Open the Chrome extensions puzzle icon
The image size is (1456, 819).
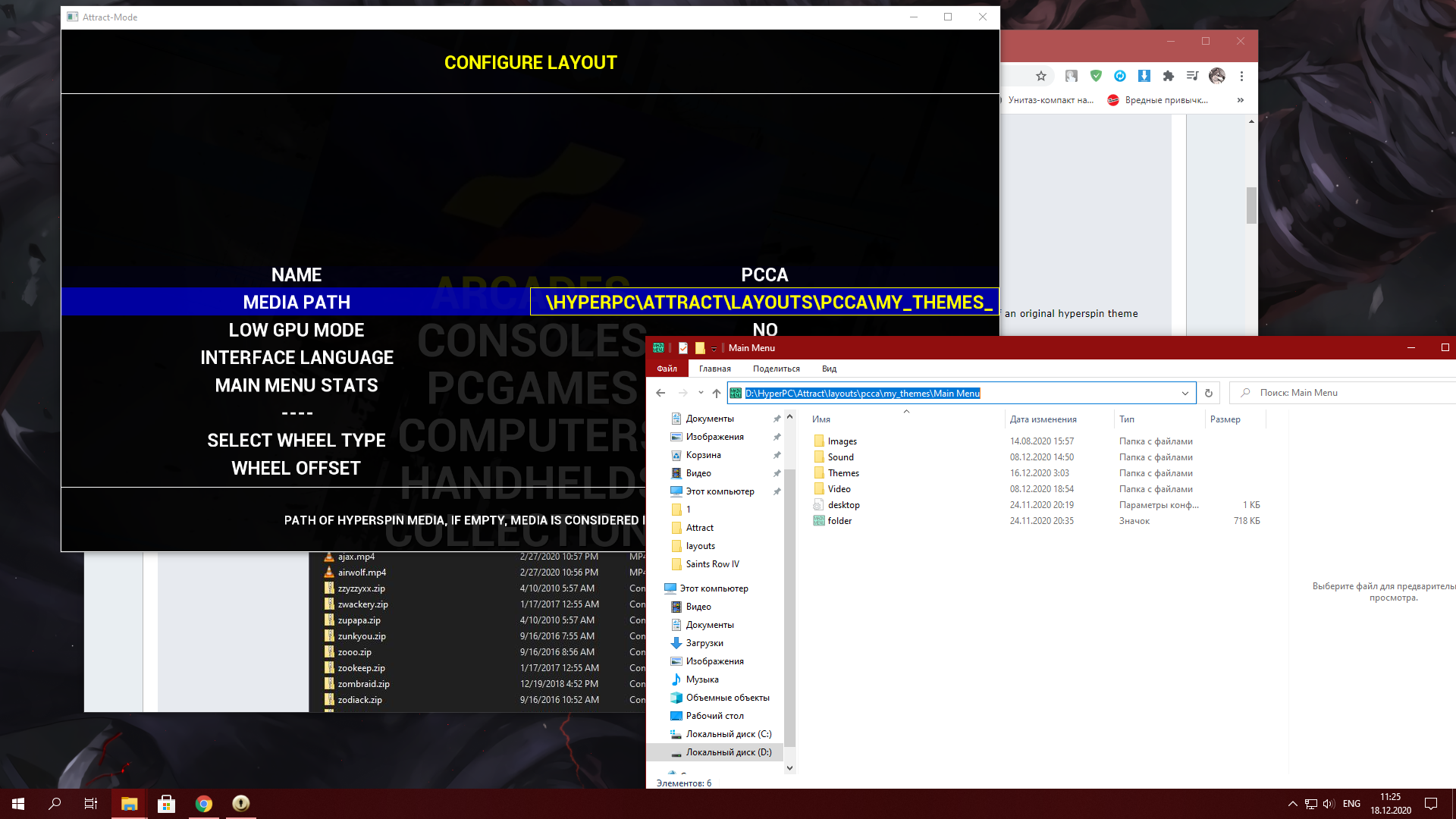coord(1169,76)
